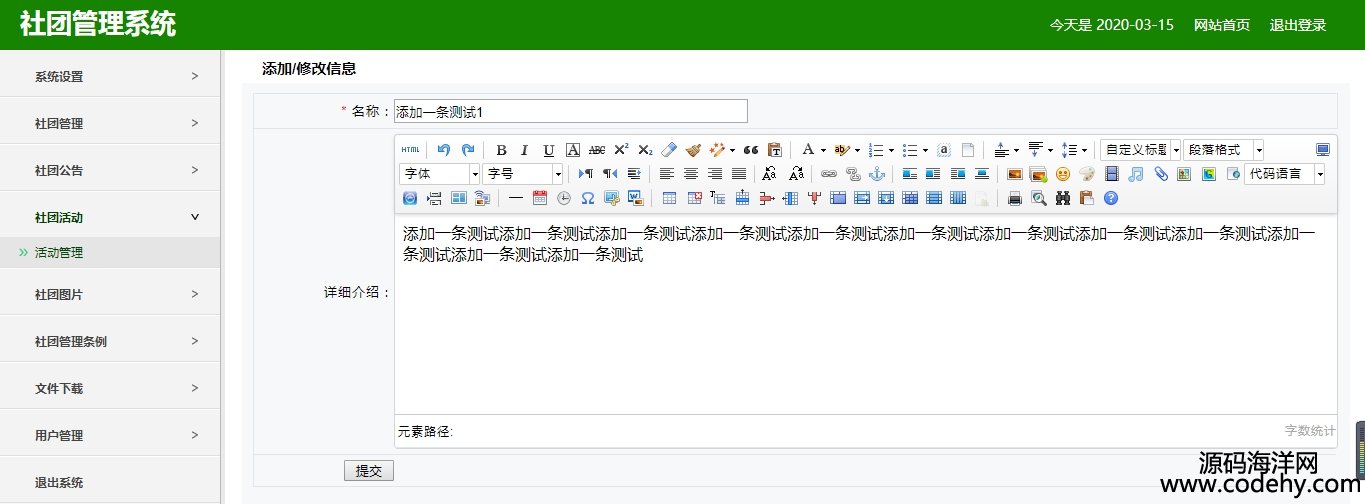This screenshot has height=504, width=1365.
Task: Insert emoticon using the smiley icon
Action: click(1063, 174)
